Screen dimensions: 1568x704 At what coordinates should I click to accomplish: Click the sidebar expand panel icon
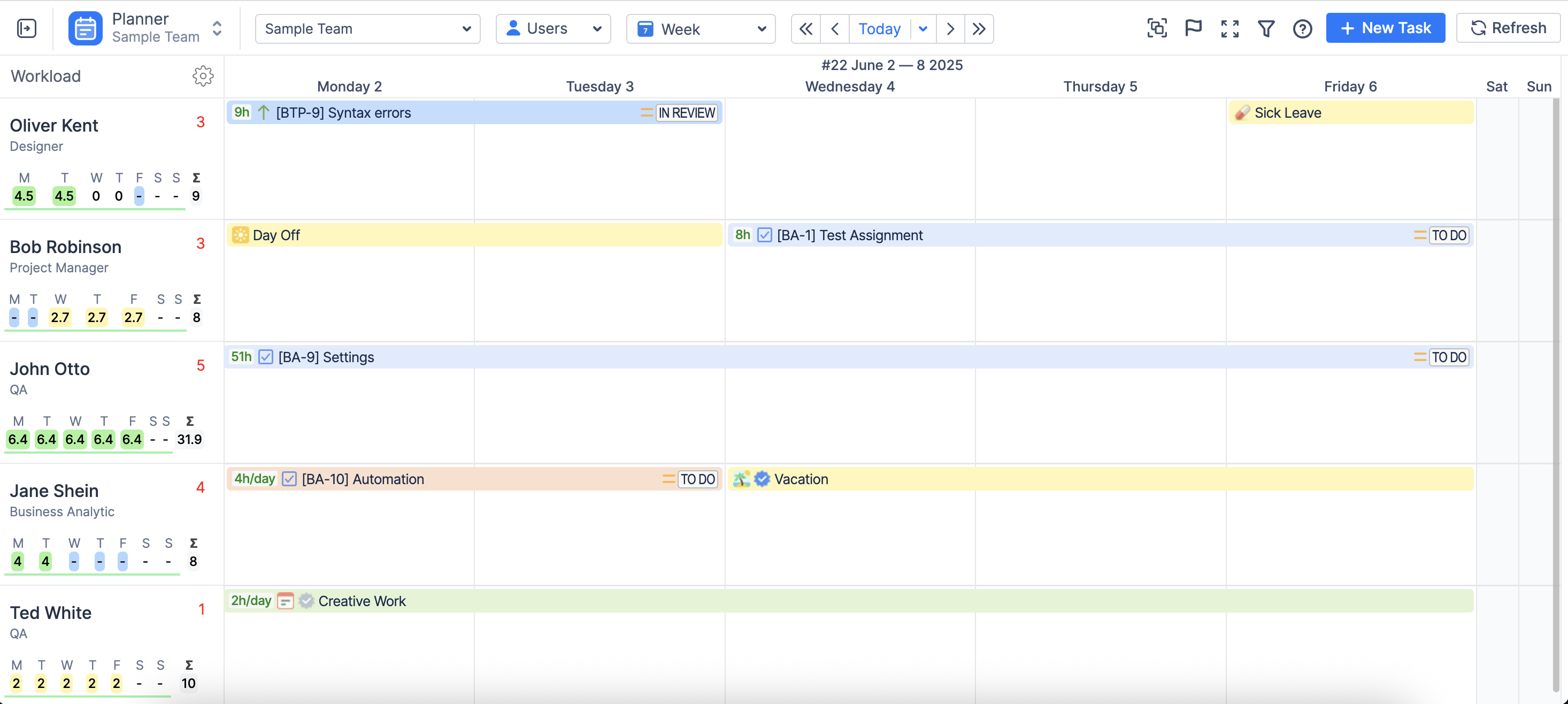tap(27, 29)
